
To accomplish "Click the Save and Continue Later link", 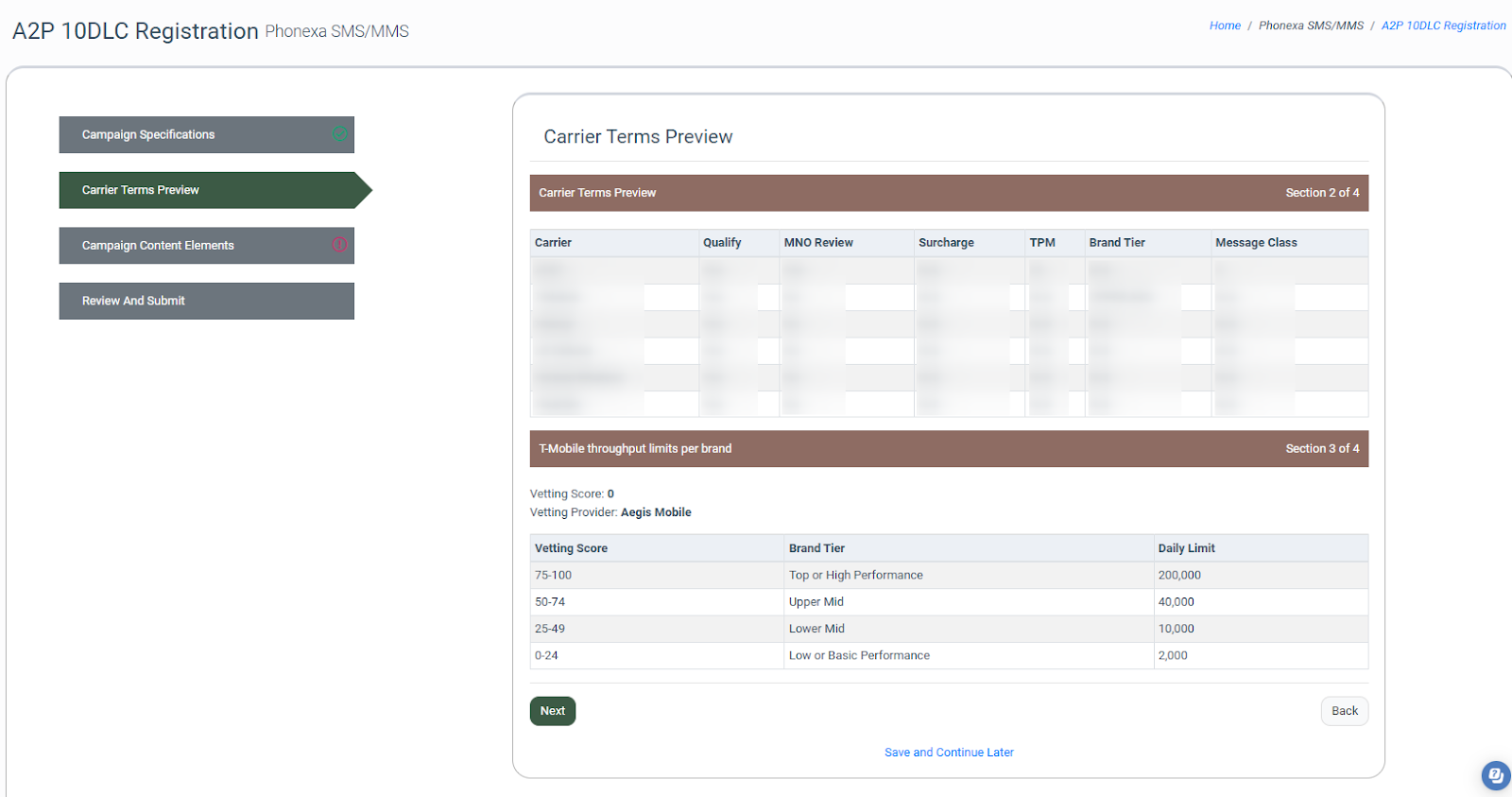I will (x=949, y=753).
